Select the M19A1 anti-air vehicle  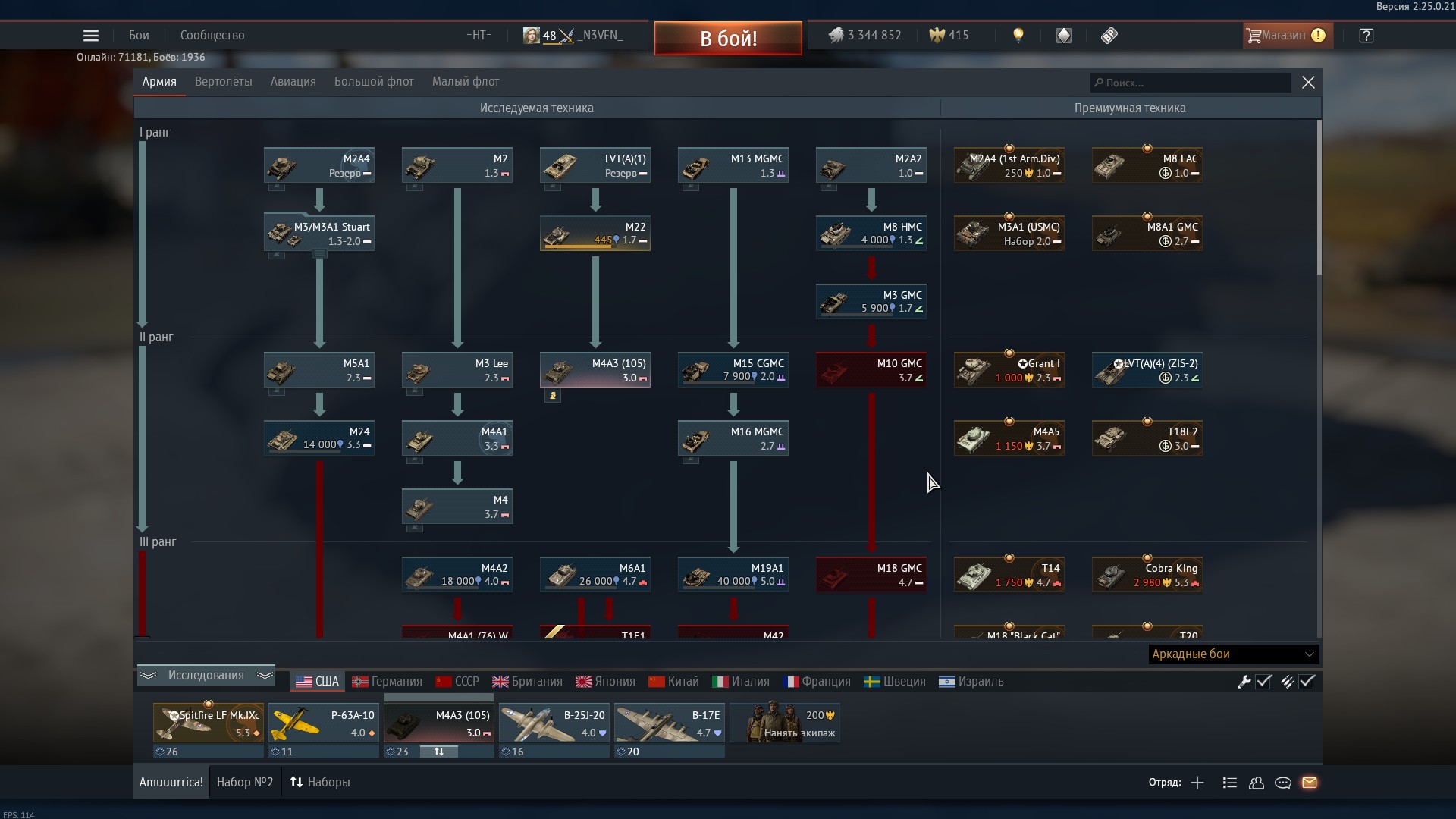(x=733, y=575)
